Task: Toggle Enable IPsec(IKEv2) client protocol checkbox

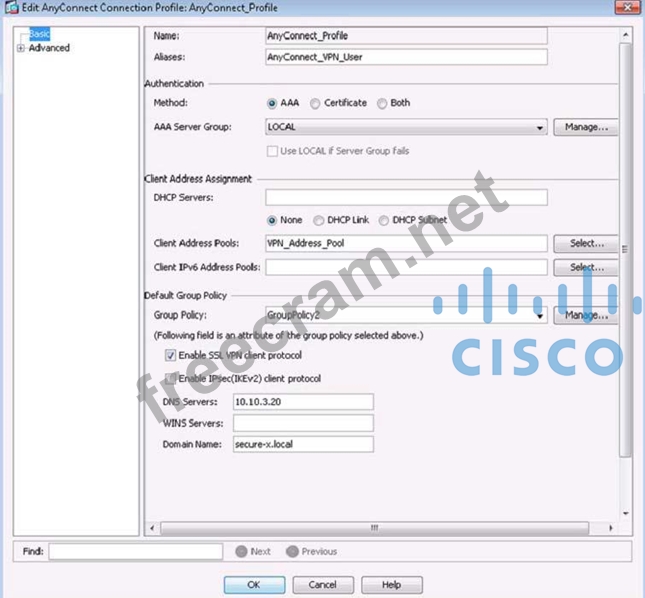Action: coord(171,379)
